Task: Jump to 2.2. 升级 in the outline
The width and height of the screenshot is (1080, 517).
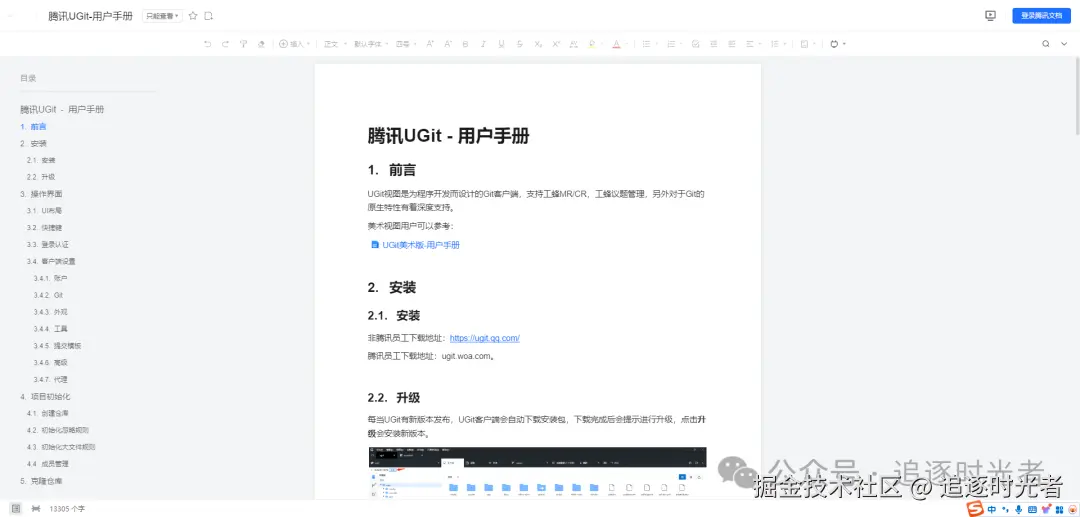Action: coord(41,177)
